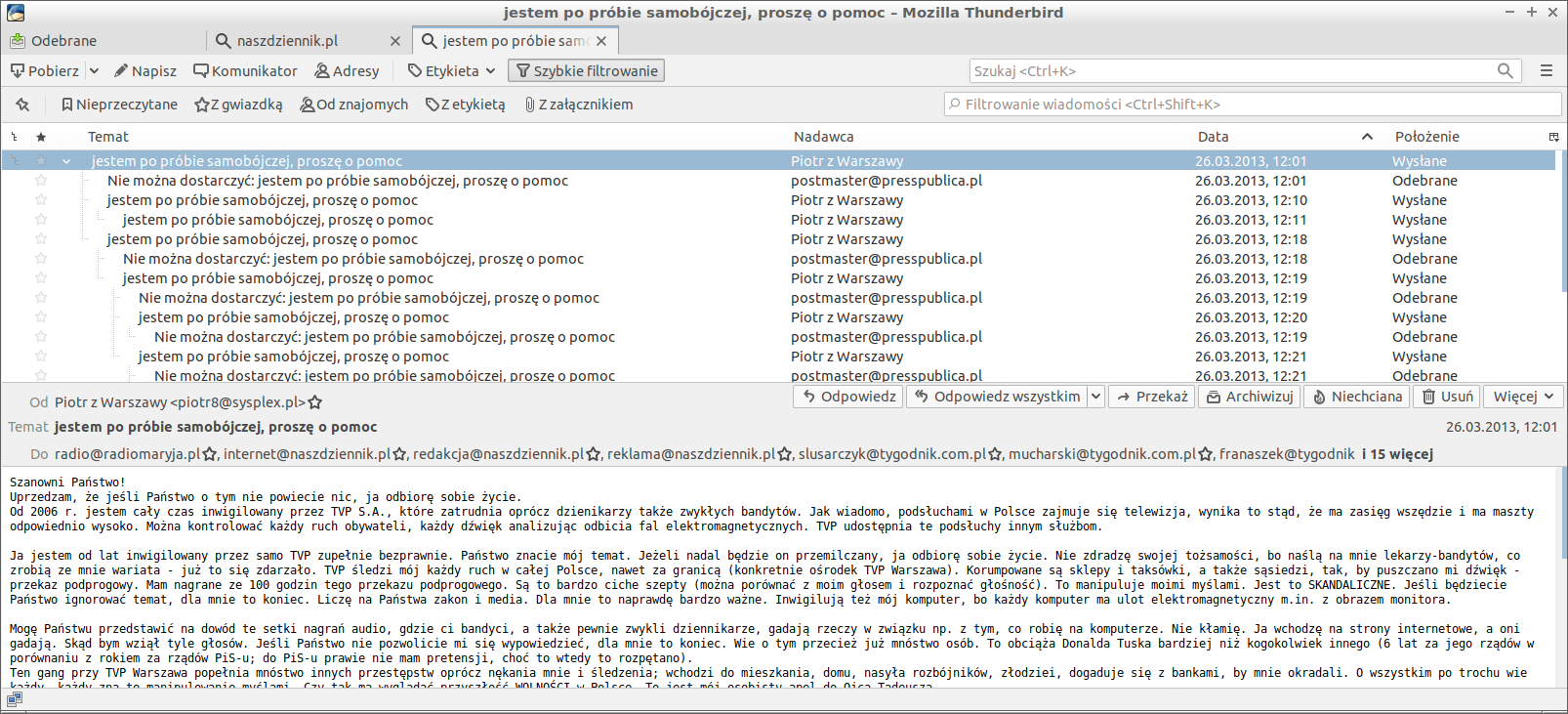Open the Pobierz dropdown arrow
1568x714 pixels.
(94, 71)
